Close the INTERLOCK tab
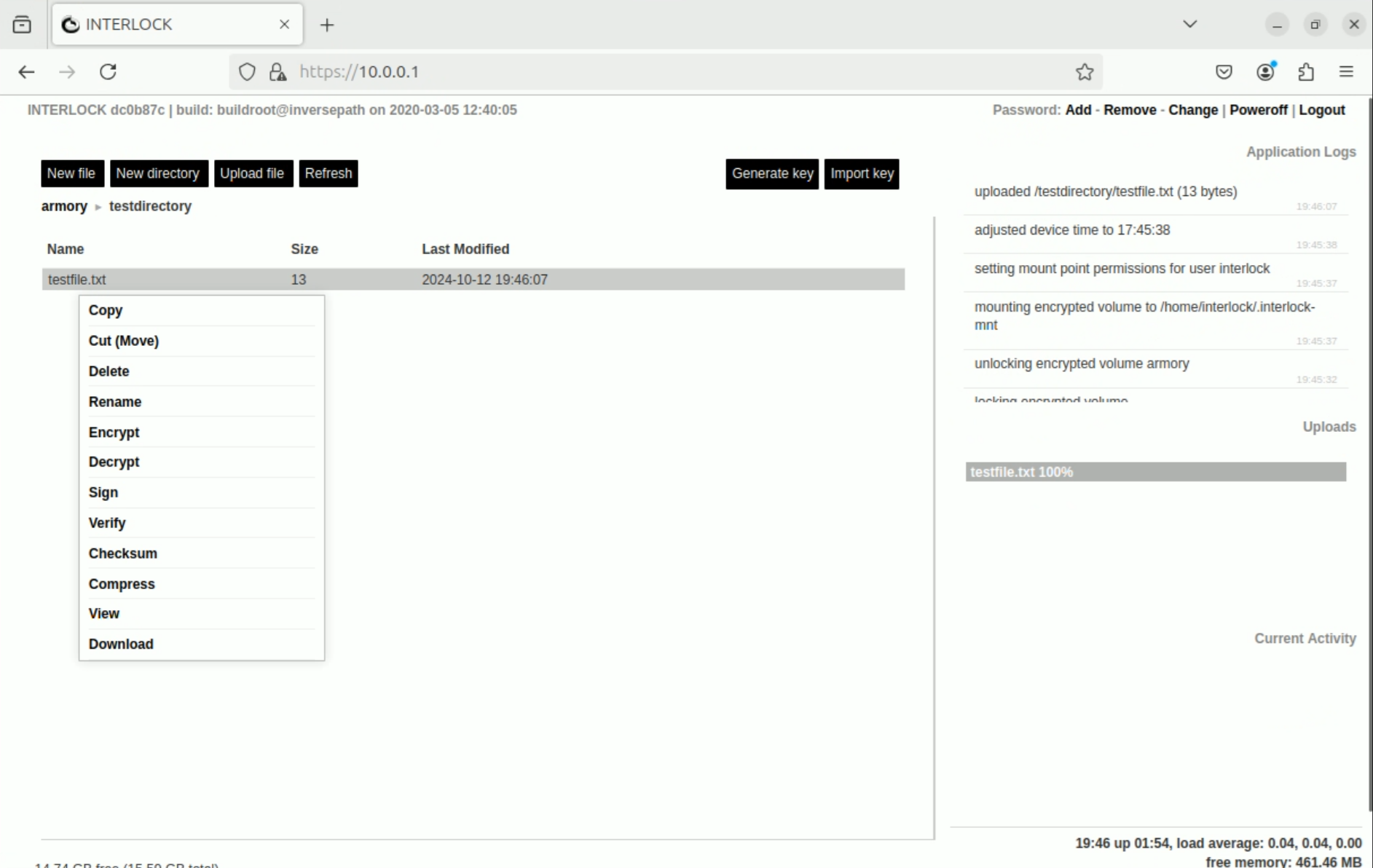 (x=284, y=24)
